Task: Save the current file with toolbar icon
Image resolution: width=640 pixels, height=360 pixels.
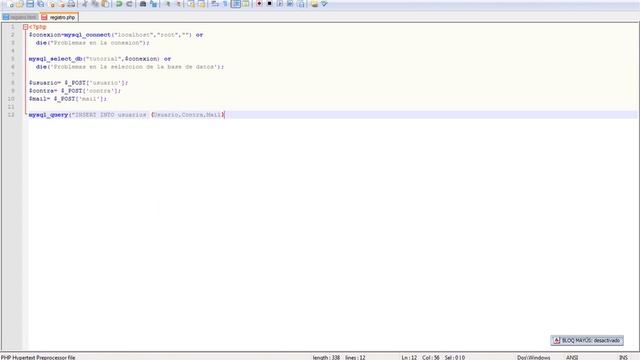Action: [x=30, y=4]
